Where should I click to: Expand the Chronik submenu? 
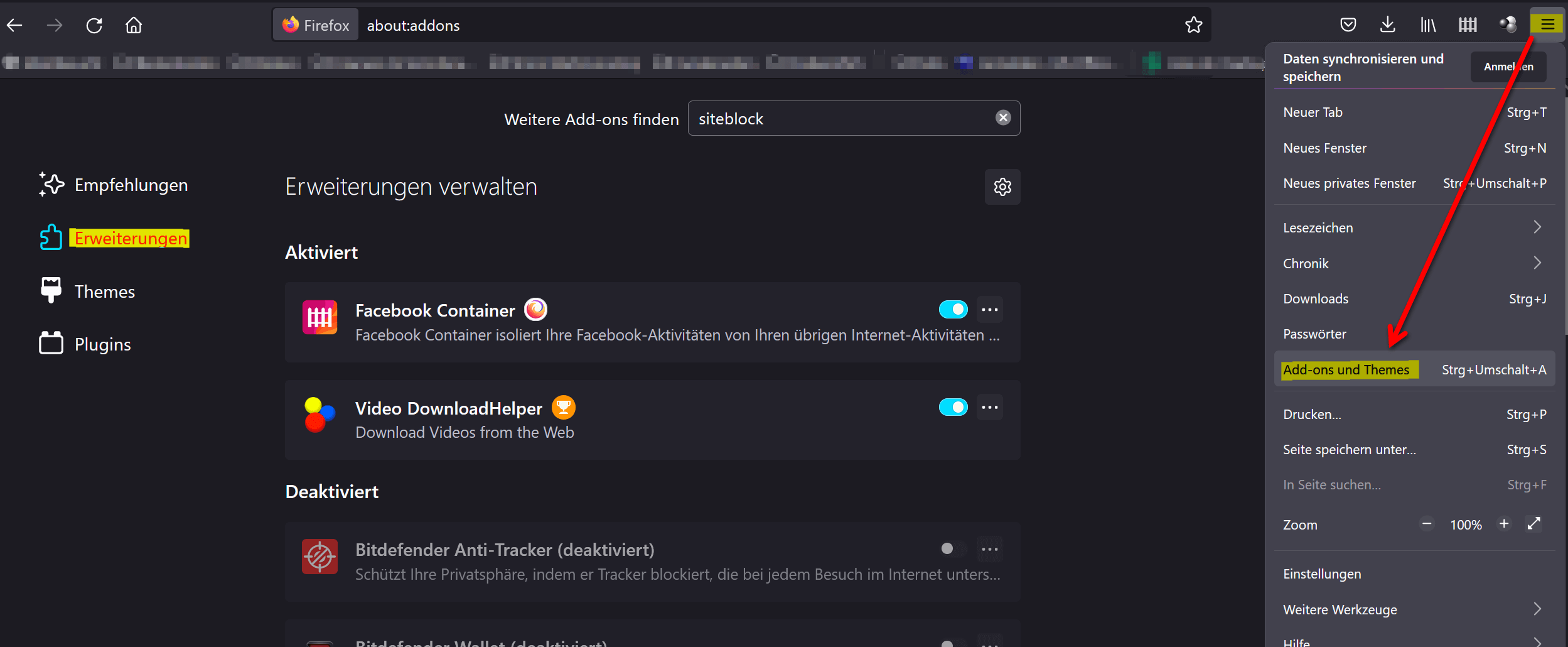(x=1415, y=263)
